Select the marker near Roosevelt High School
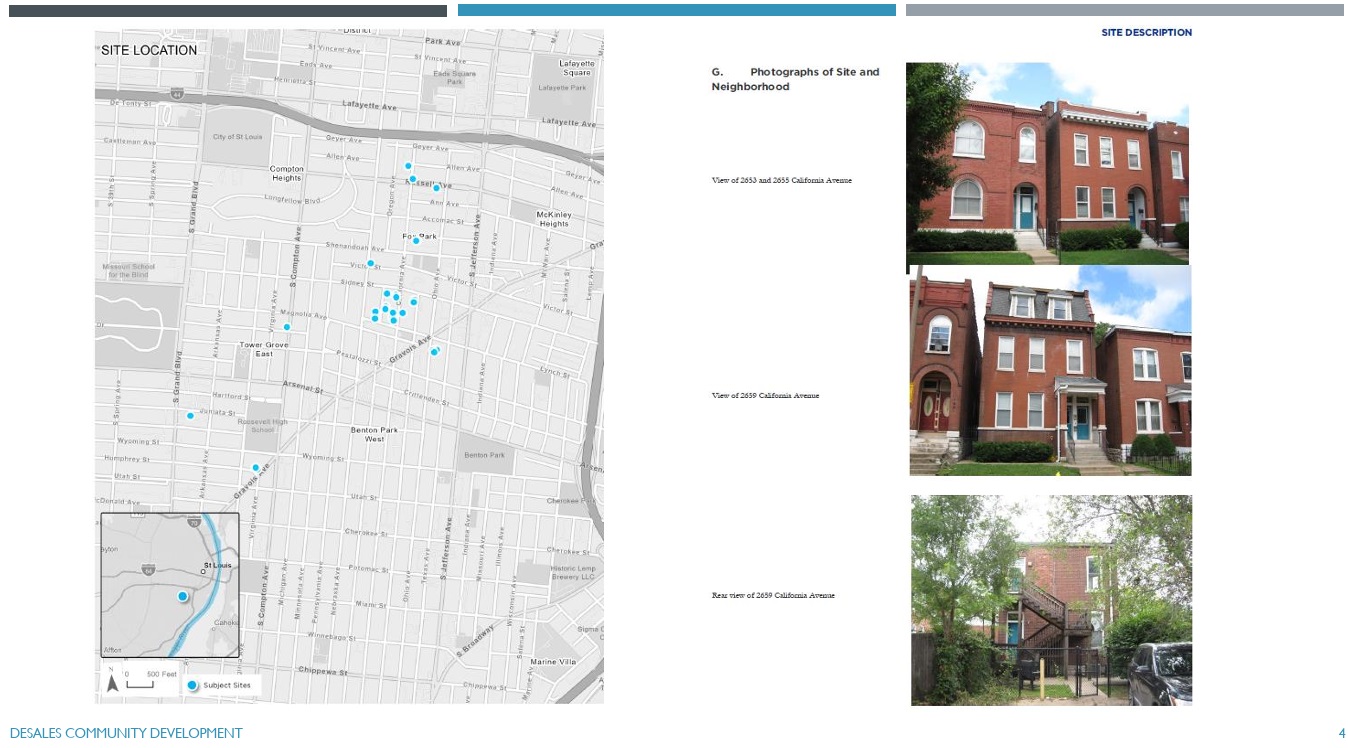This screenshot has height=748, width=1348. (189, 416)
